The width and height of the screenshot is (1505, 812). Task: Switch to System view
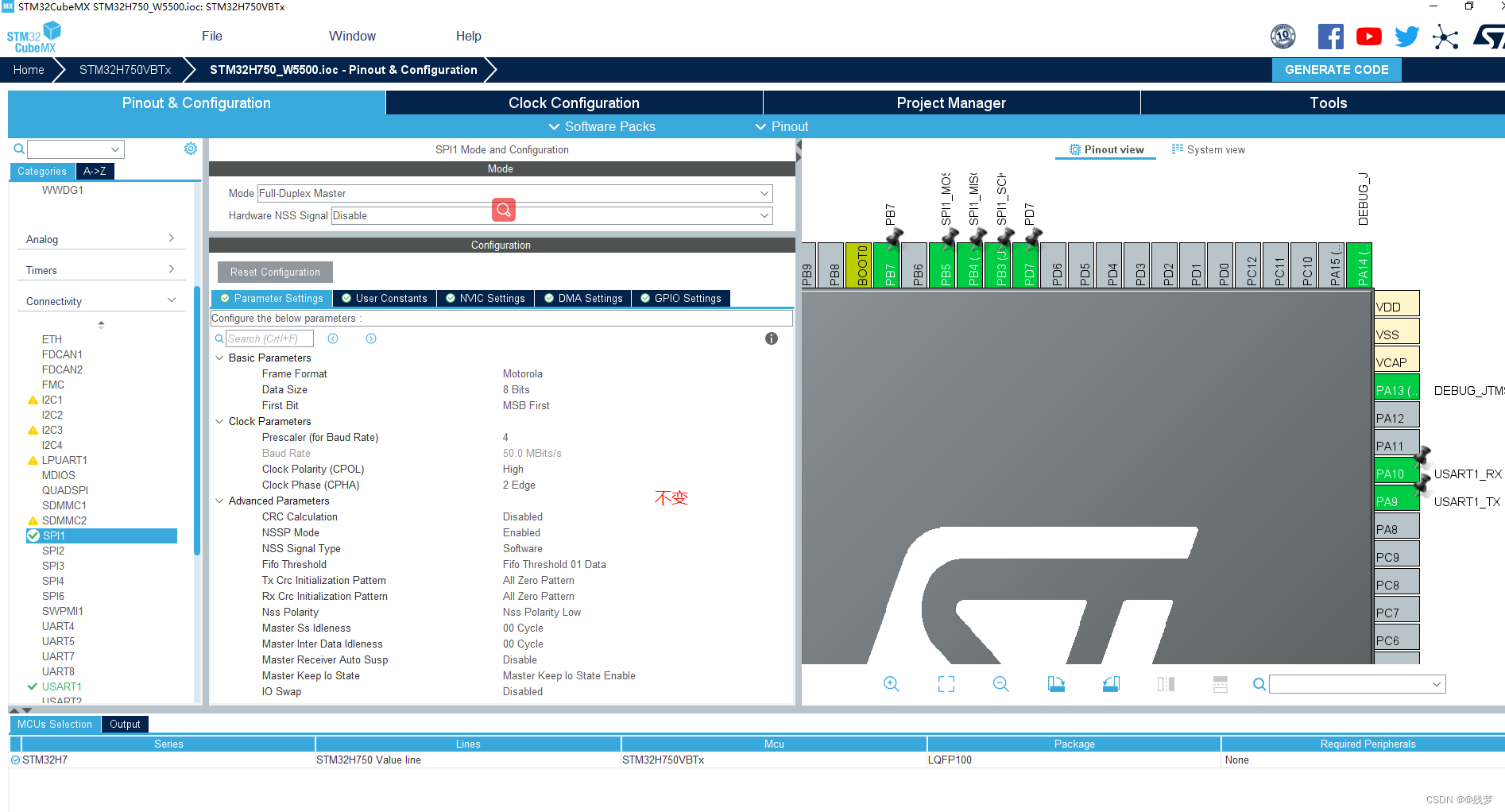point(1209,149)
